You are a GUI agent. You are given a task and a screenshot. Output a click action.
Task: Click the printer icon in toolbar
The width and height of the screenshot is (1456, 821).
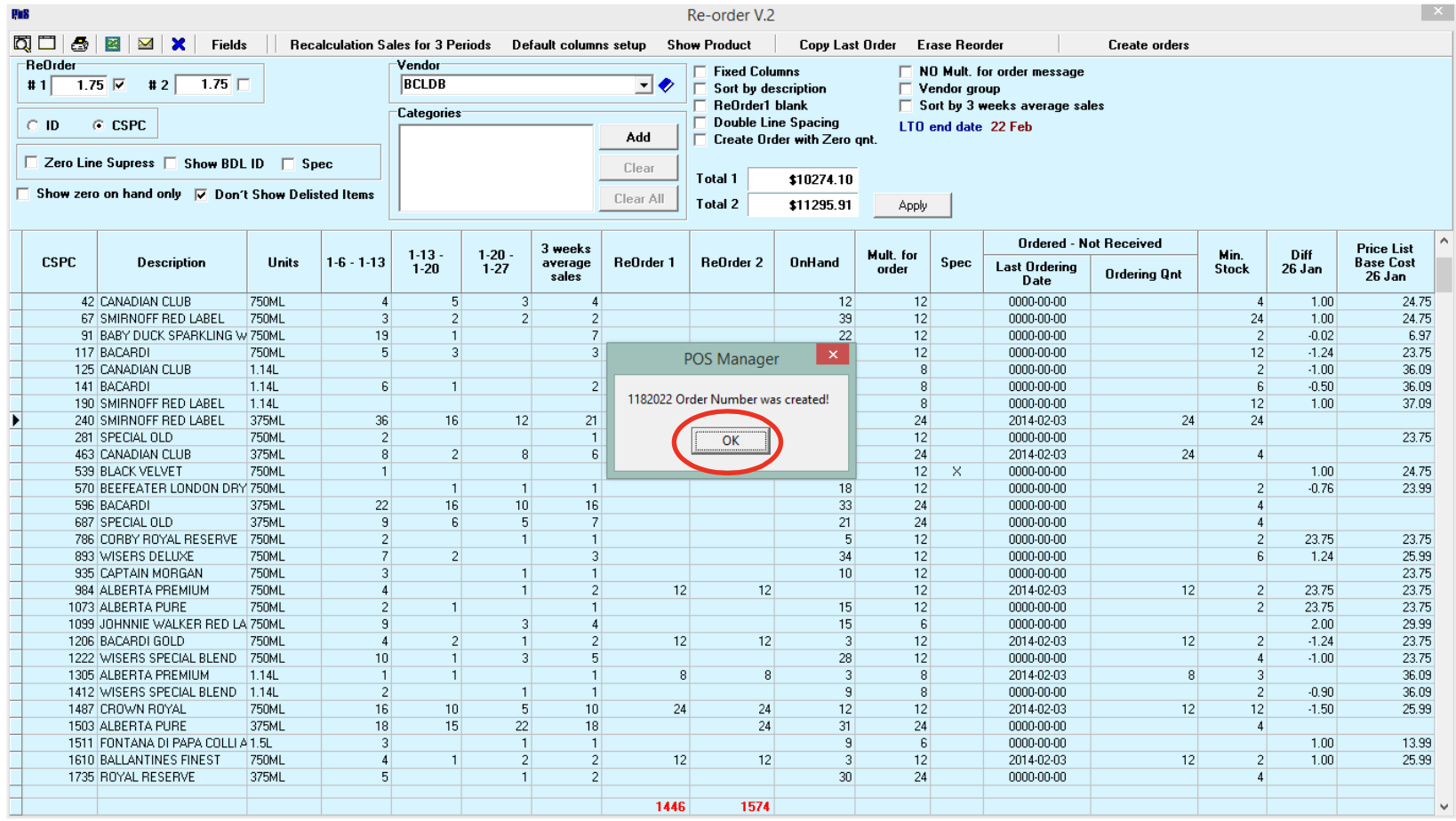(x=80, y=44)
